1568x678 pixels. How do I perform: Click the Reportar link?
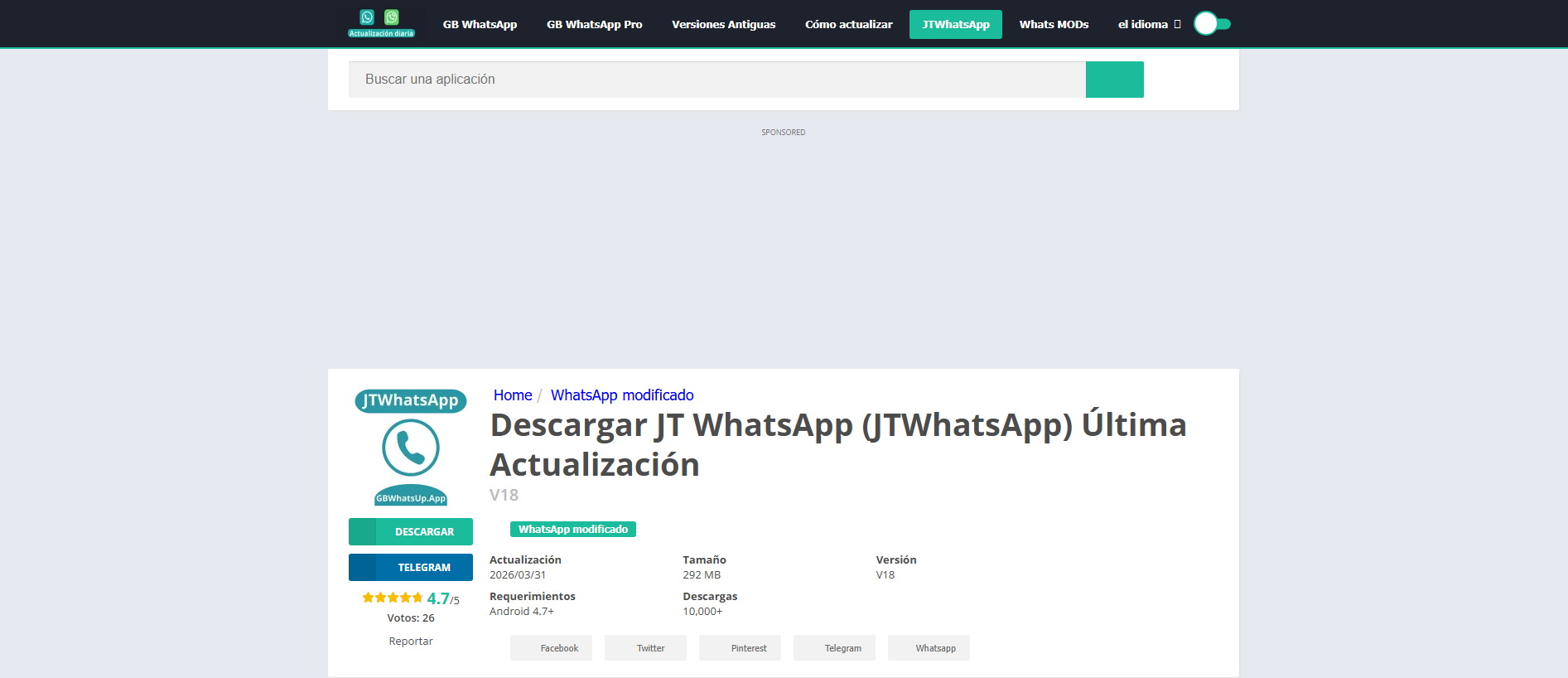pos(411,641)
